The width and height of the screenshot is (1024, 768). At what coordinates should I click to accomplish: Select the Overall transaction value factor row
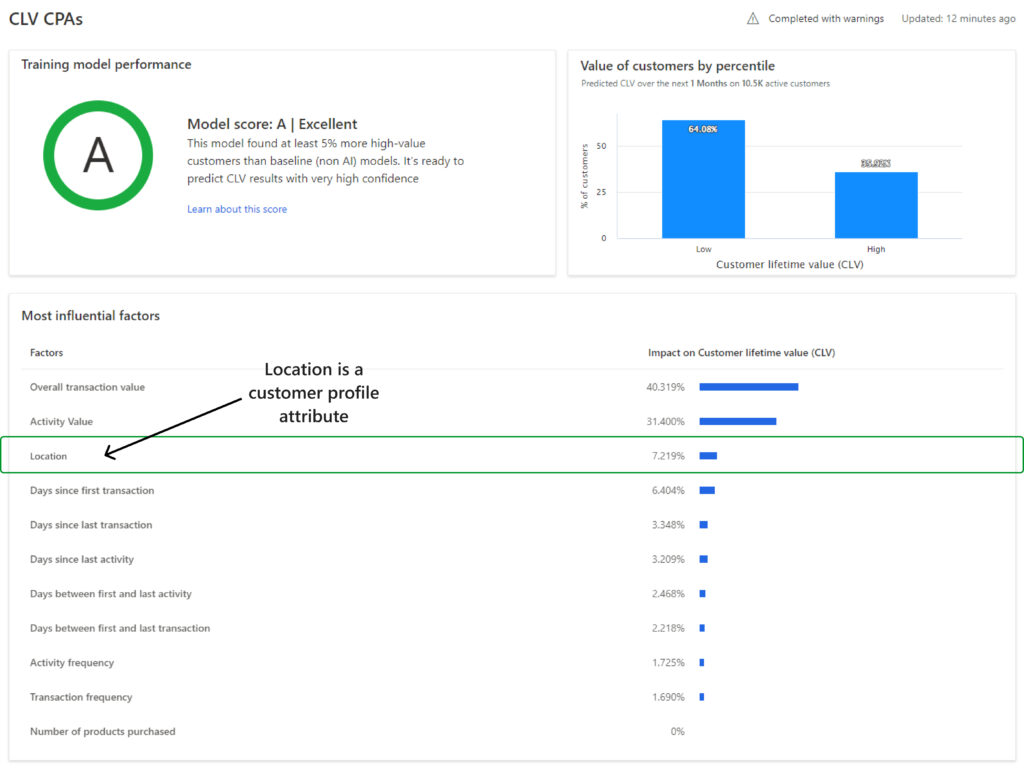point(87,386)
